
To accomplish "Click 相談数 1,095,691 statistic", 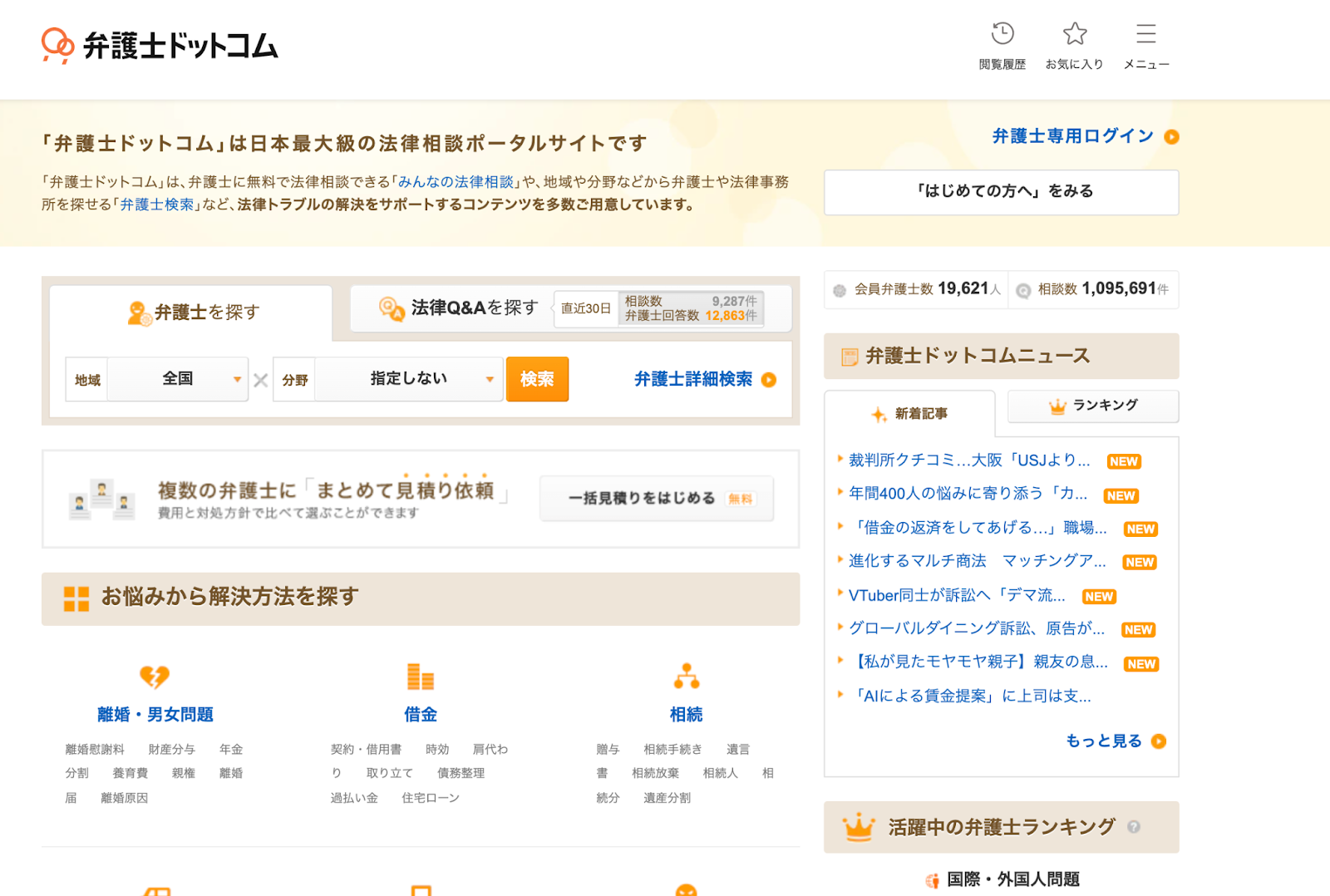I will pyautogui.click(x=1094, y=289).
